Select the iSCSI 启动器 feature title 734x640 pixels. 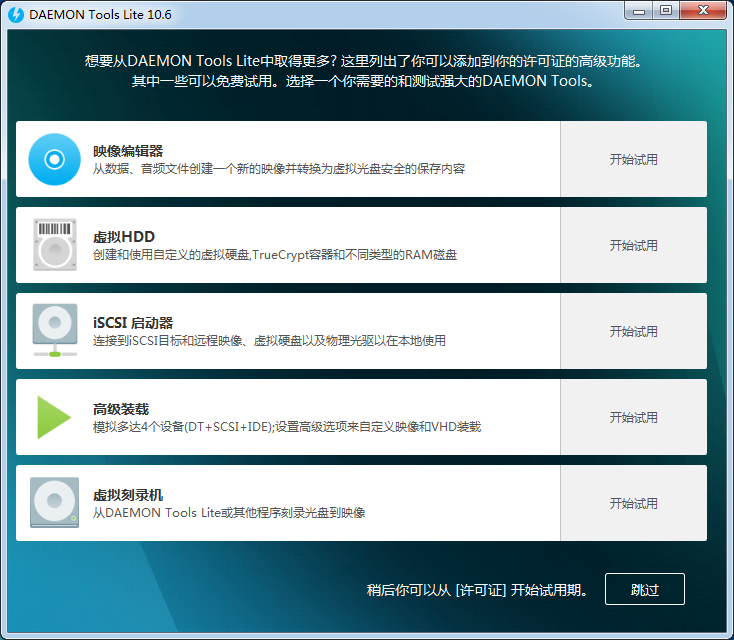pyautogui.click(x=133, y=323)
